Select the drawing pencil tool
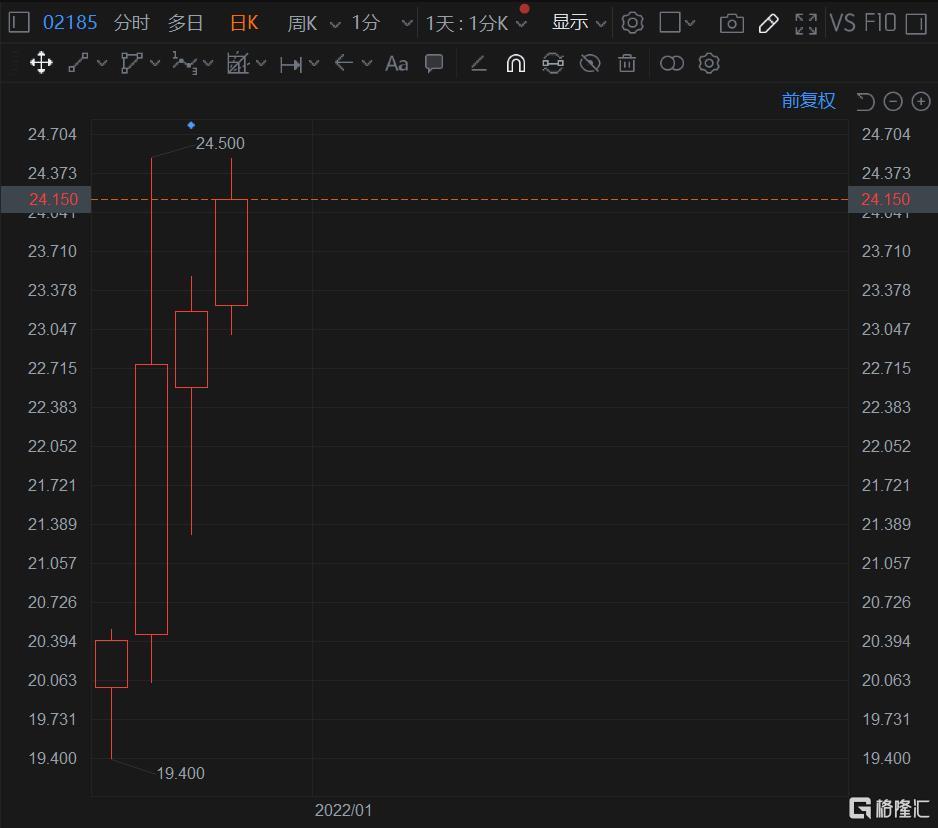938x828 pixels. [768, 22]
